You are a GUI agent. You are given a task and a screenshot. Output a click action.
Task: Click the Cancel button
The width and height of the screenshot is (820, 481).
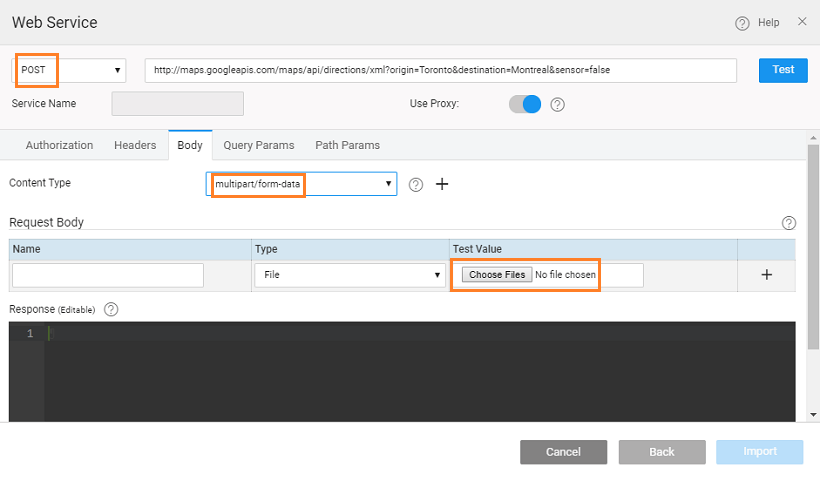pyautogui.click(x=563, y=452)
